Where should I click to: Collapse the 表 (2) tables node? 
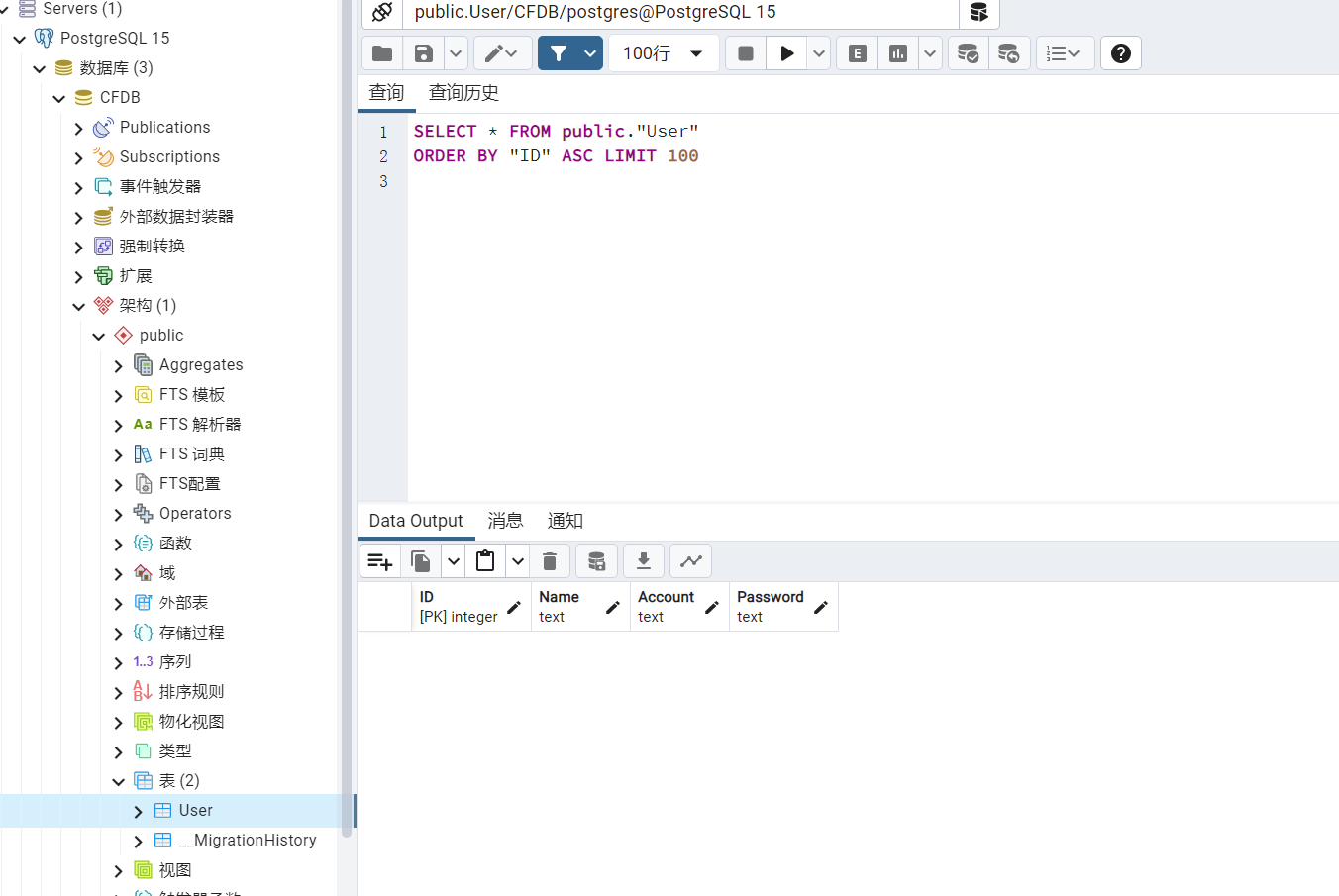119,781
